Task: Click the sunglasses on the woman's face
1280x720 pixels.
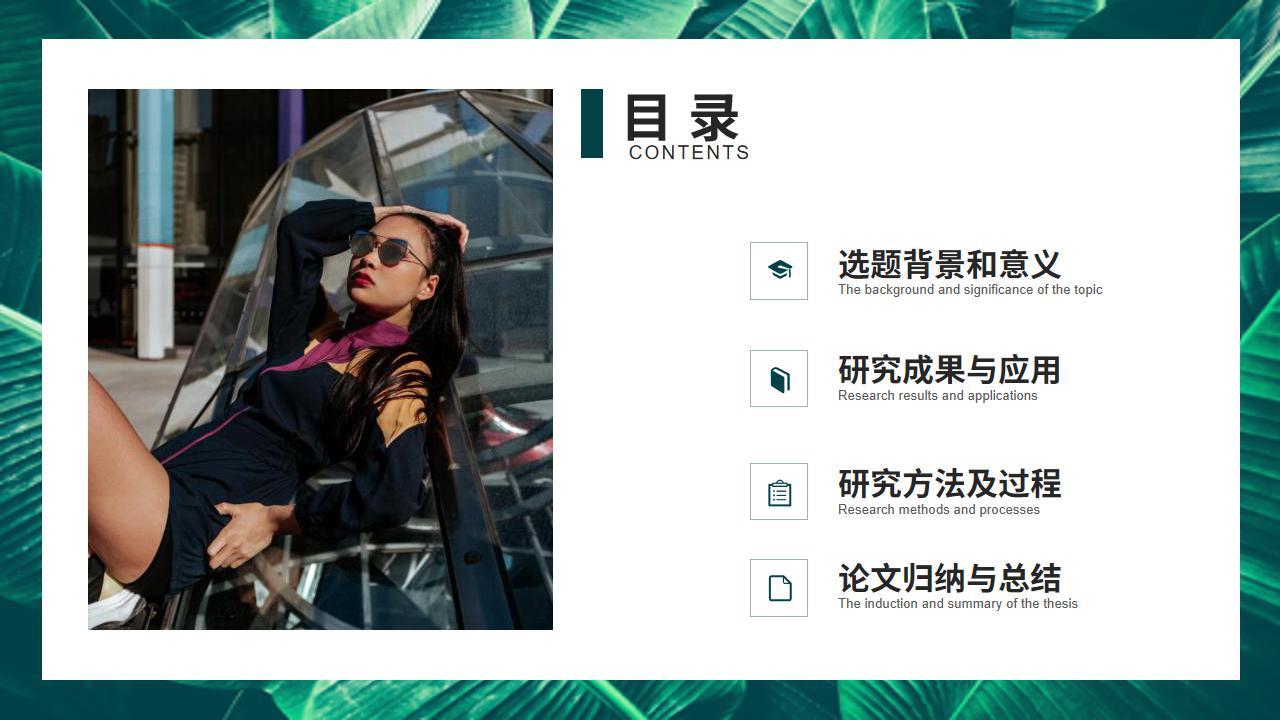Action: coord(387,250)
